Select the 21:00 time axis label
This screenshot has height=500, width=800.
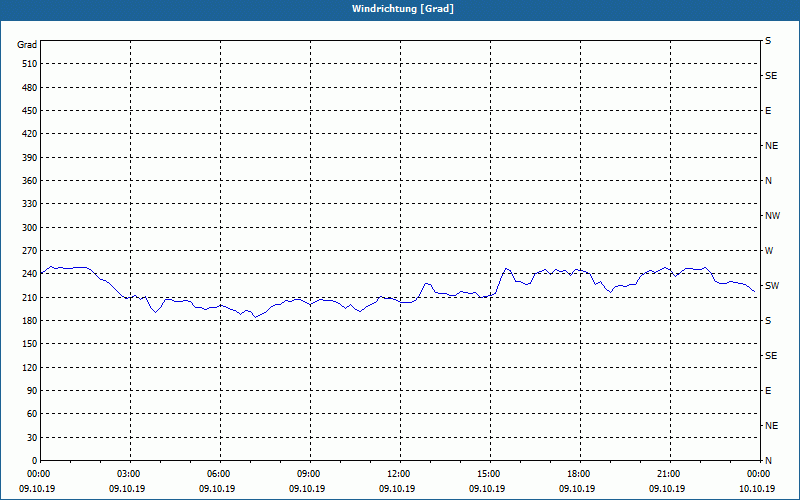pyautogui.click(x=670, y=474)
